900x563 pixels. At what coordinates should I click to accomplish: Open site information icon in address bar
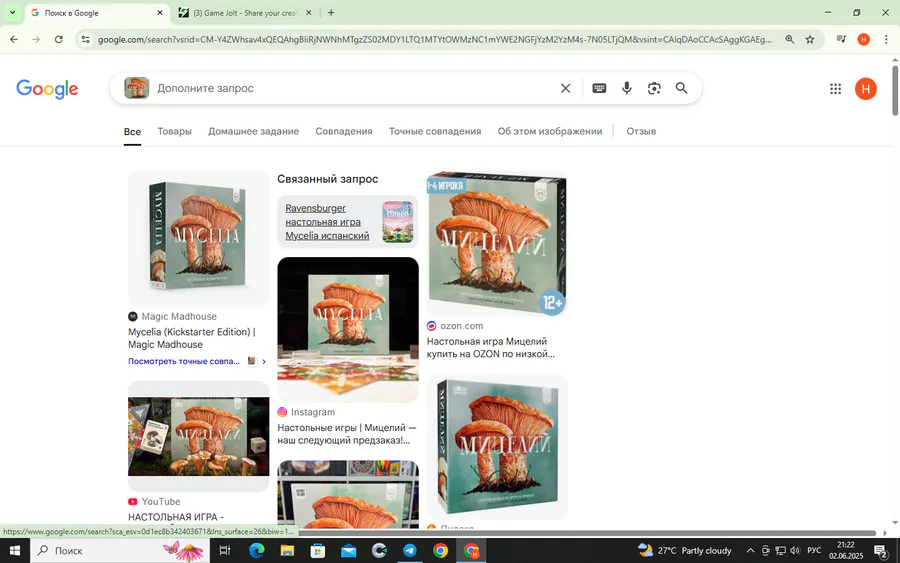(x=86, y=40)
